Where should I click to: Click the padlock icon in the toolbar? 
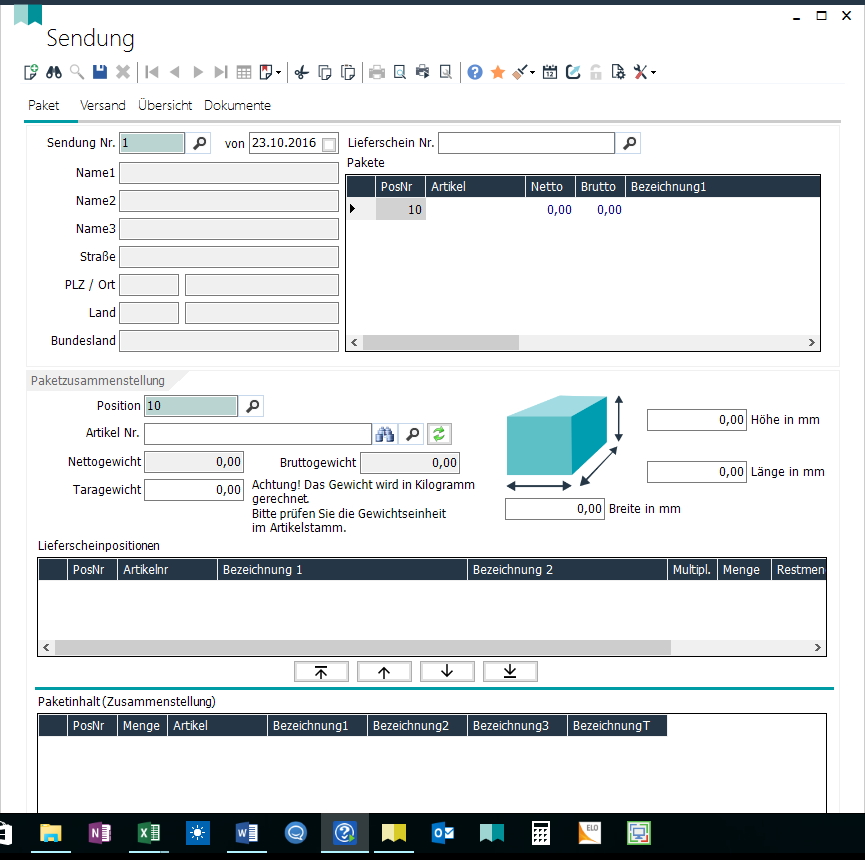click(x=596, y=72)
